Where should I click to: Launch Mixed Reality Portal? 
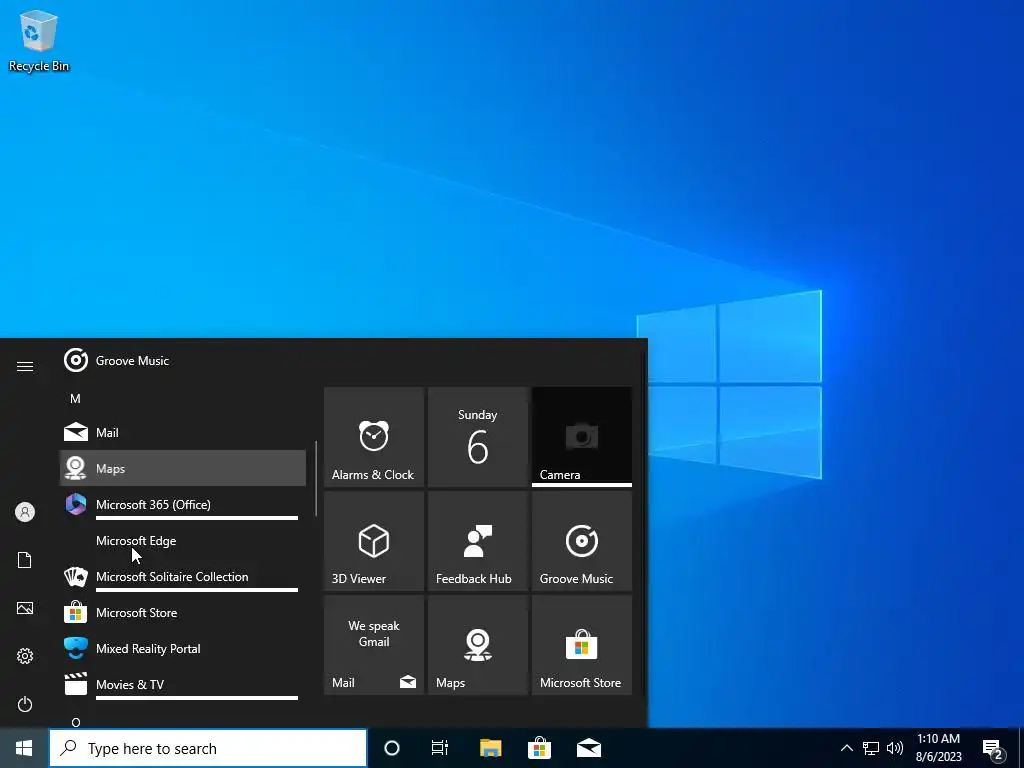coord(183,648)
